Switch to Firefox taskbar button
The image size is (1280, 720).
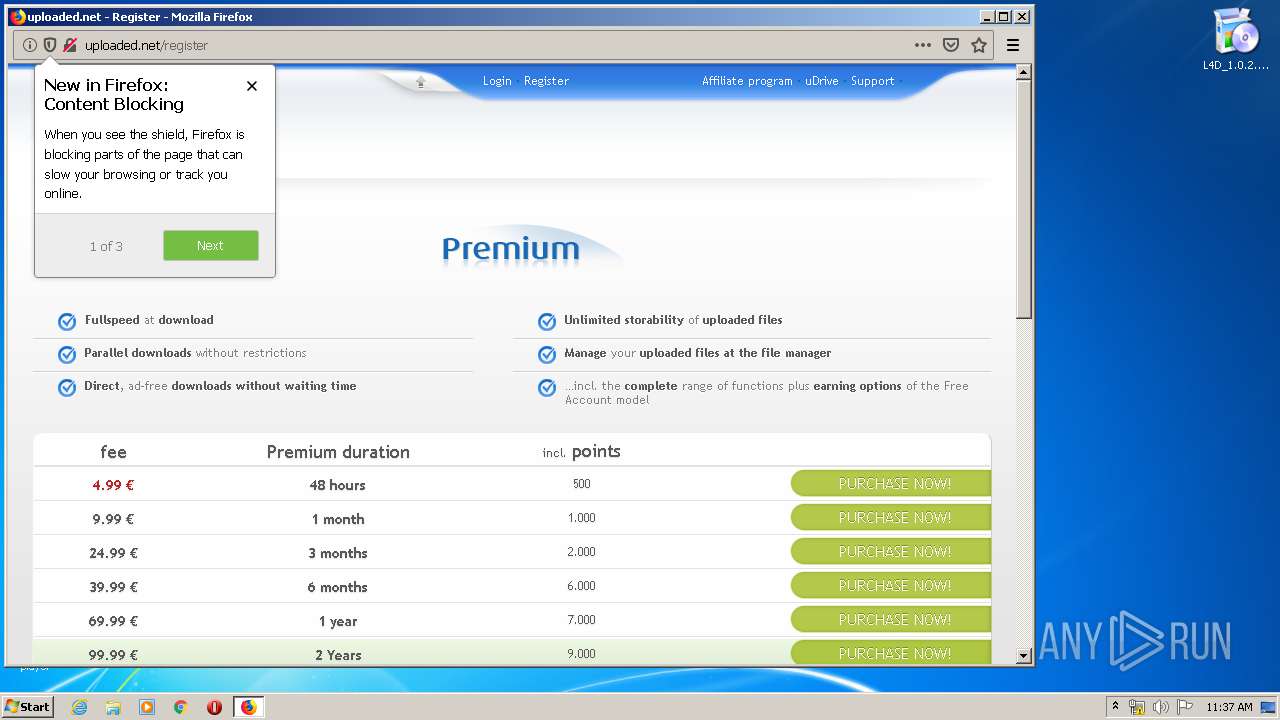248,707
